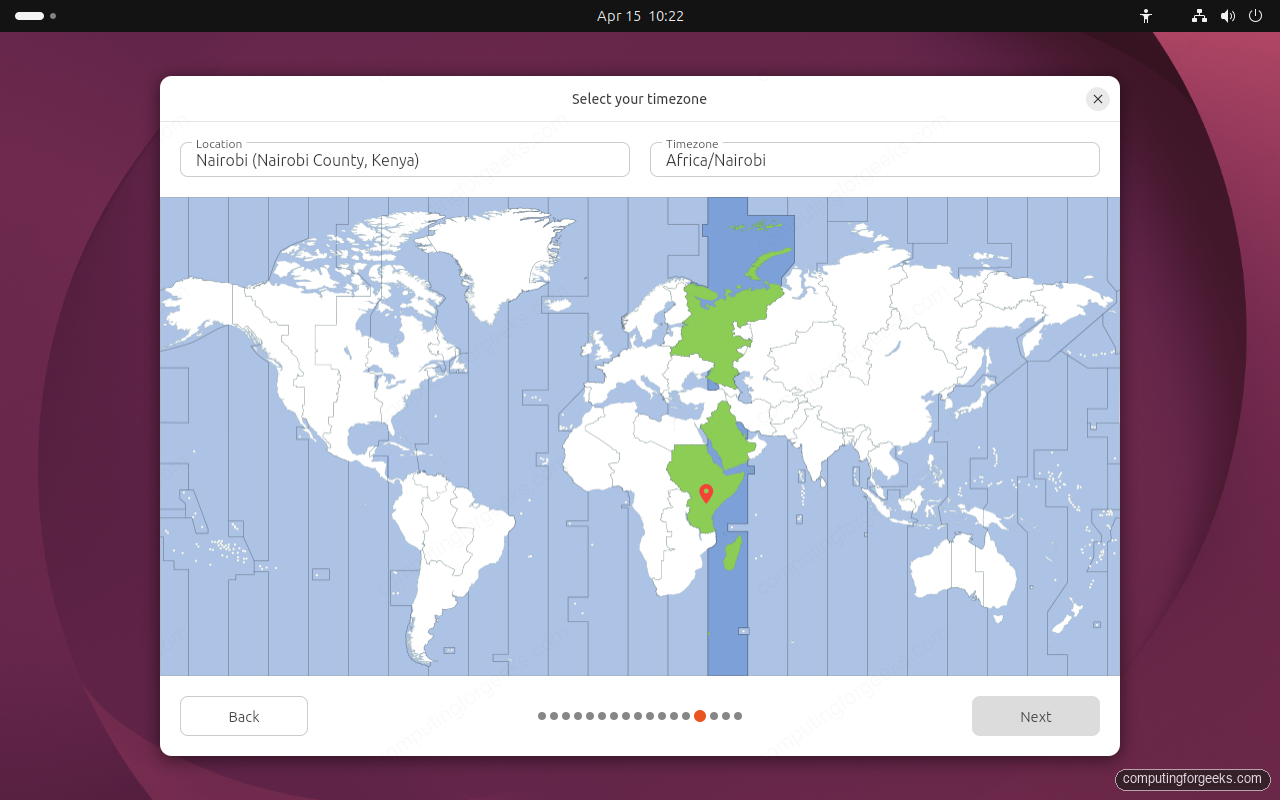Viewport: 1280px width, 800px height.
Task: Click the power icon in the system tray
Action: point(1257,16)
